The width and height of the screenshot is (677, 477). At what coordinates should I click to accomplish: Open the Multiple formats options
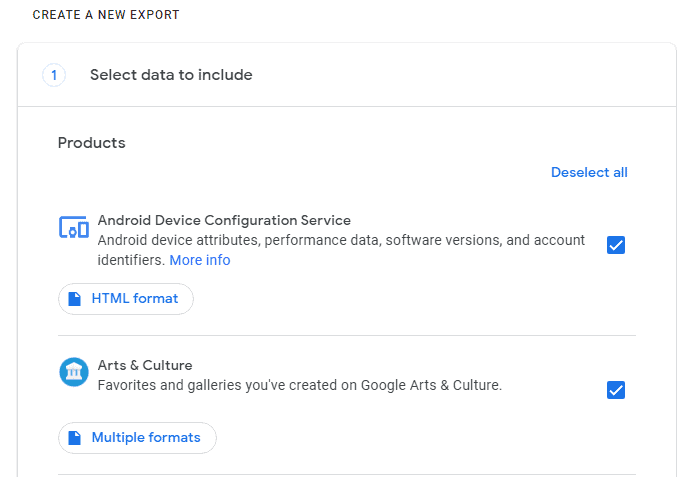pyautogui.click(x=137, y=438)
